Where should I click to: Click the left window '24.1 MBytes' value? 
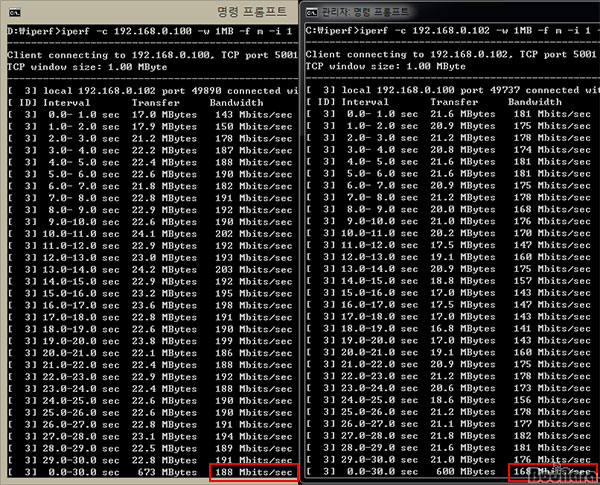(x=165, y=234)
